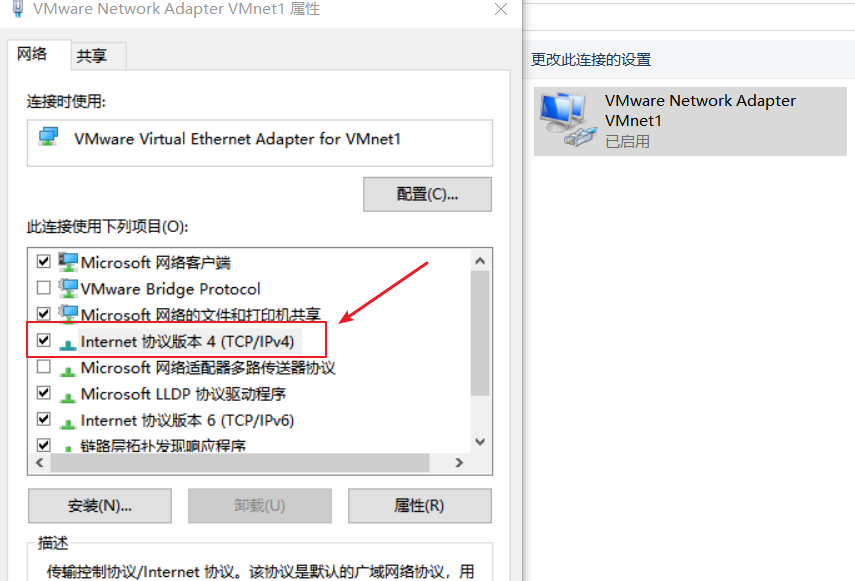Image resolution: width=855 pixels, height=581 pixels.
Task: Click the Microsoft 网络客户端 item icon
Action: coord(68,262)
